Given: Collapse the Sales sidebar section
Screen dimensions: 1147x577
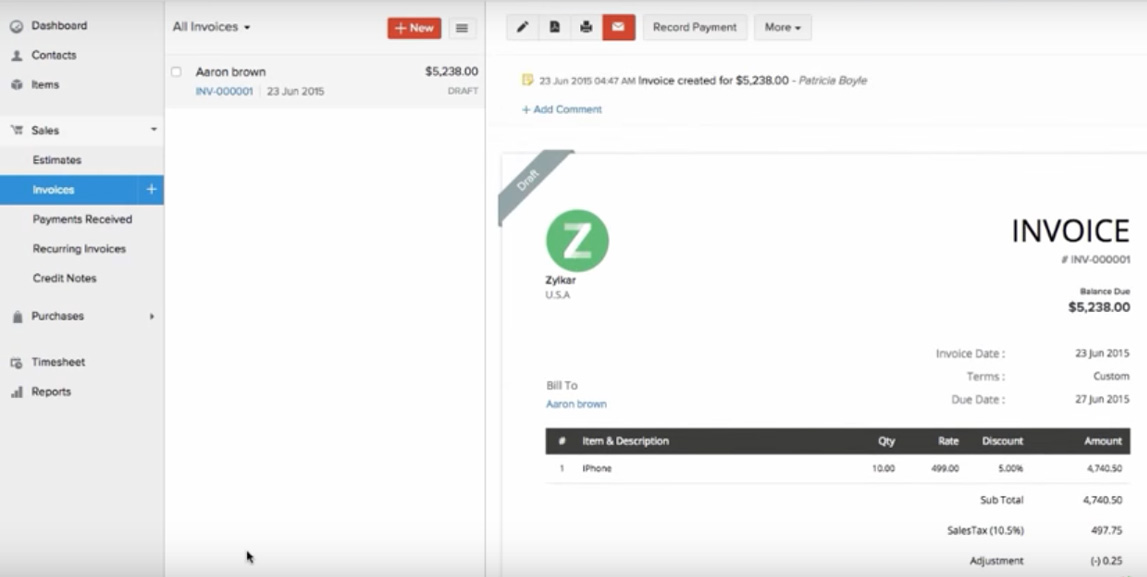Looking at the screenshot, I should coord(153,130).
